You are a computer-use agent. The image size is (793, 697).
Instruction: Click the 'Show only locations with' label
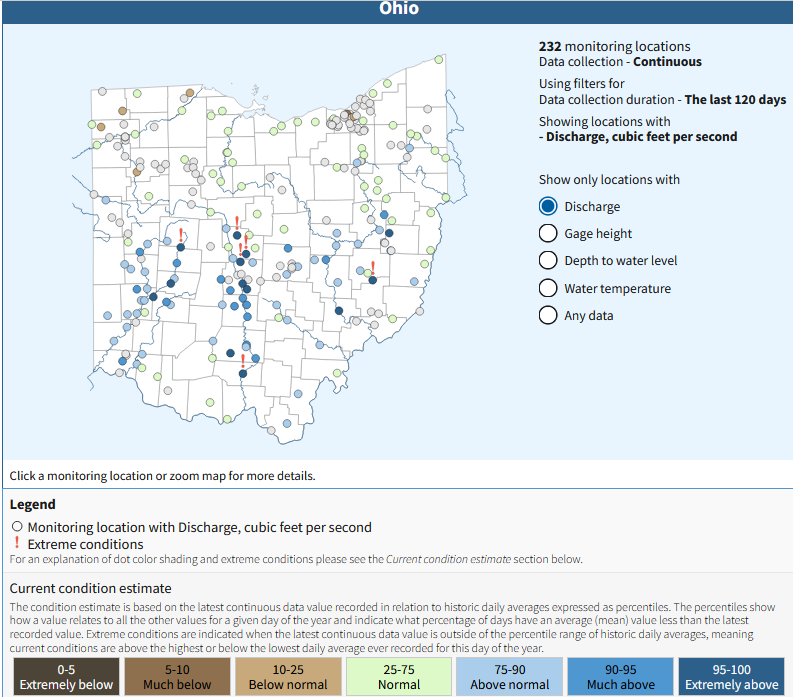[x=609, y=180]
